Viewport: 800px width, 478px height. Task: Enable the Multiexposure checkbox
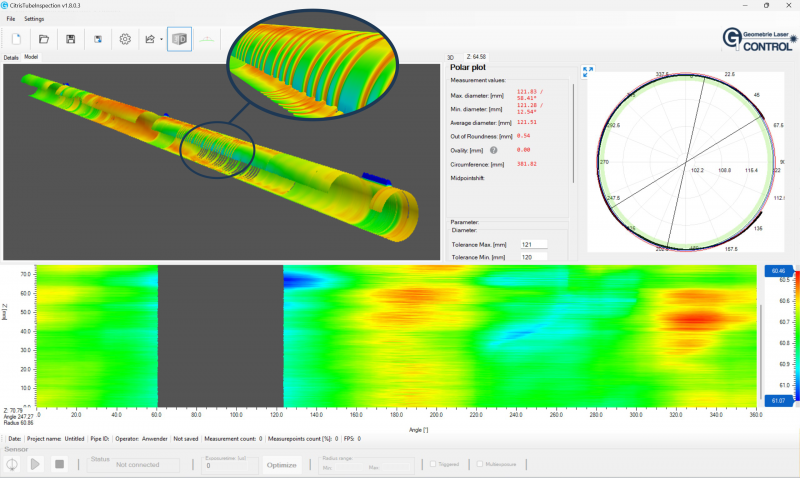[x=480, y=464]
